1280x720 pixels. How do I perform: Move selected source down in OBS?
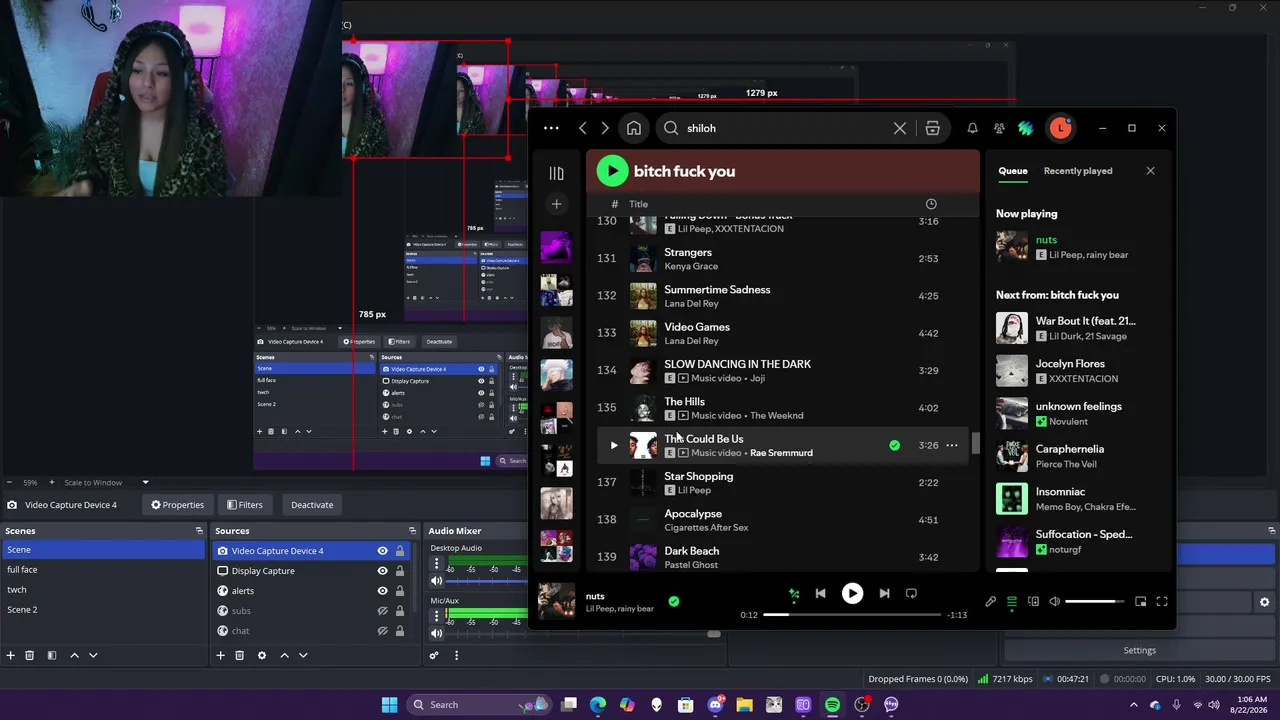point(303,656)
